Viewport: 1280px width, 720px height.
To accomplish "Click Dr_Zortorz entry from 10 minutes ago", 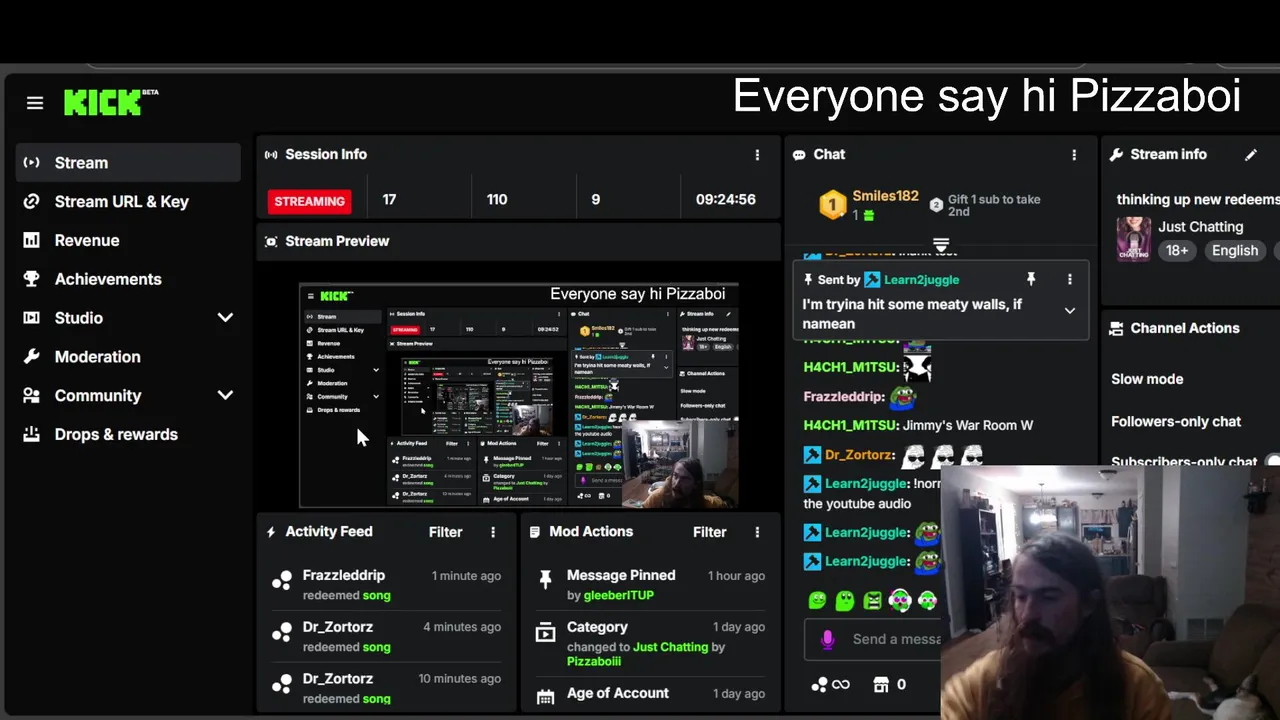I will coord(386,688).
